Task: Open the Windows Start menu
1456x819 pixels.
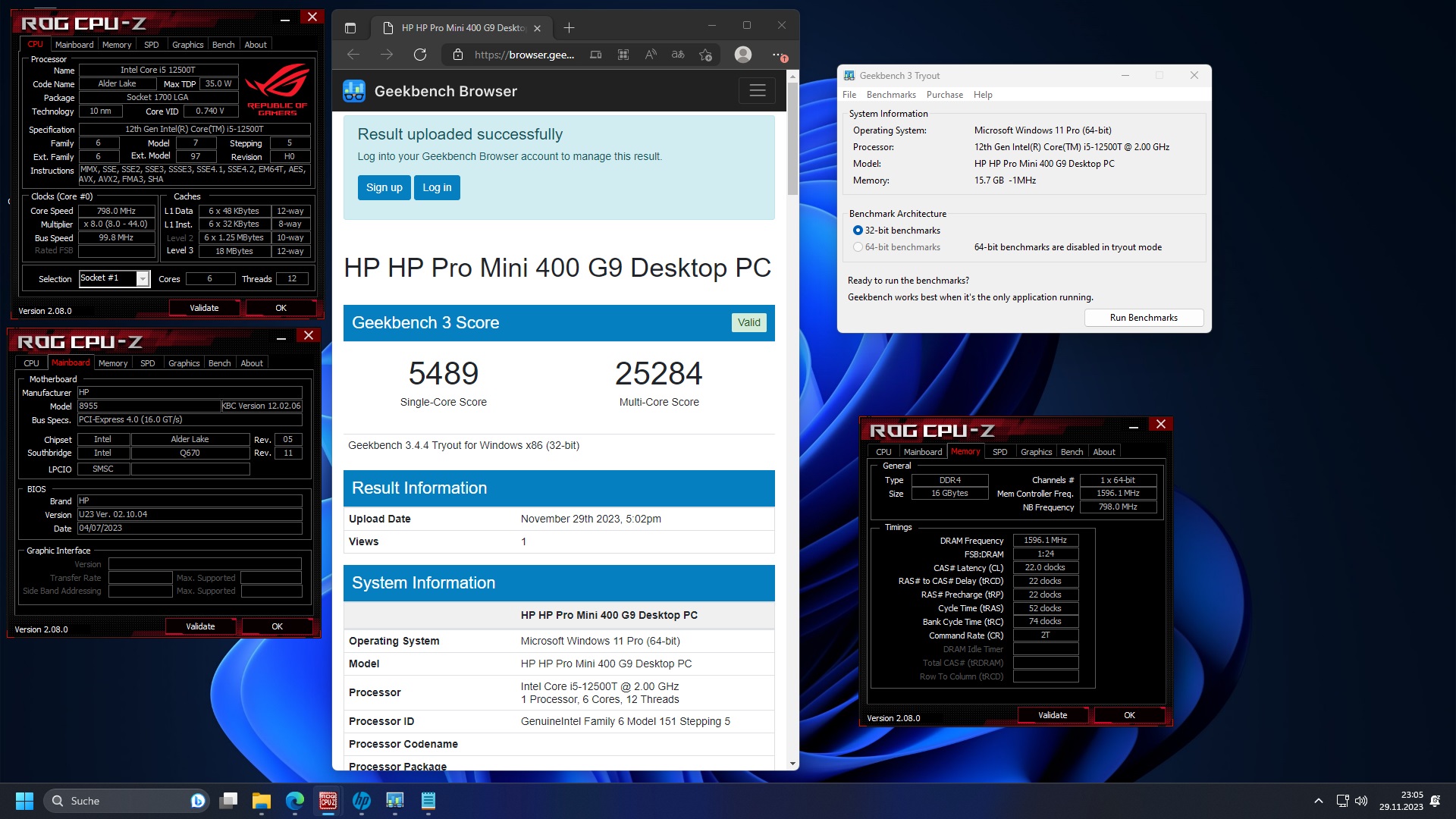Action: click(x=24, y=801)
